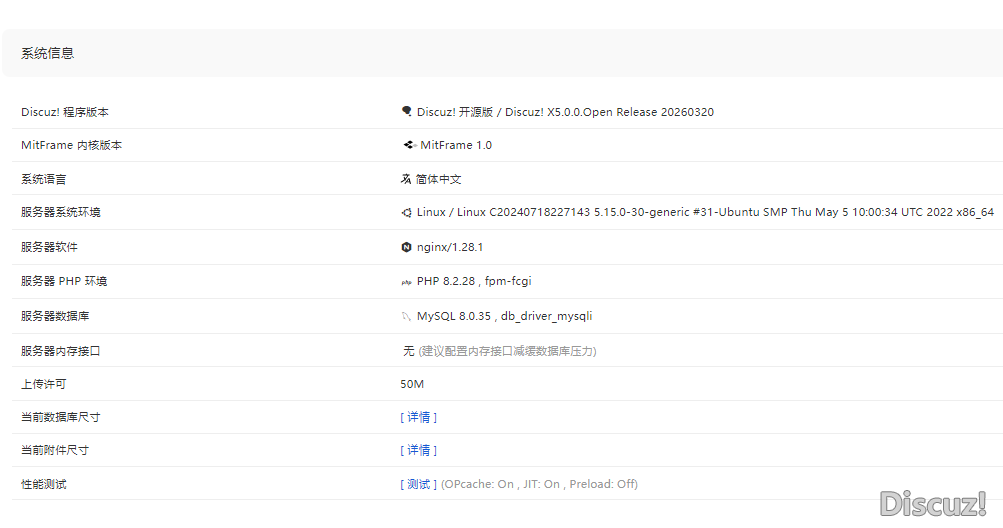1003x528 pixels.
Task: Click the 简体中文 language value
Action: pyautogui.click(x=439, y=179)
